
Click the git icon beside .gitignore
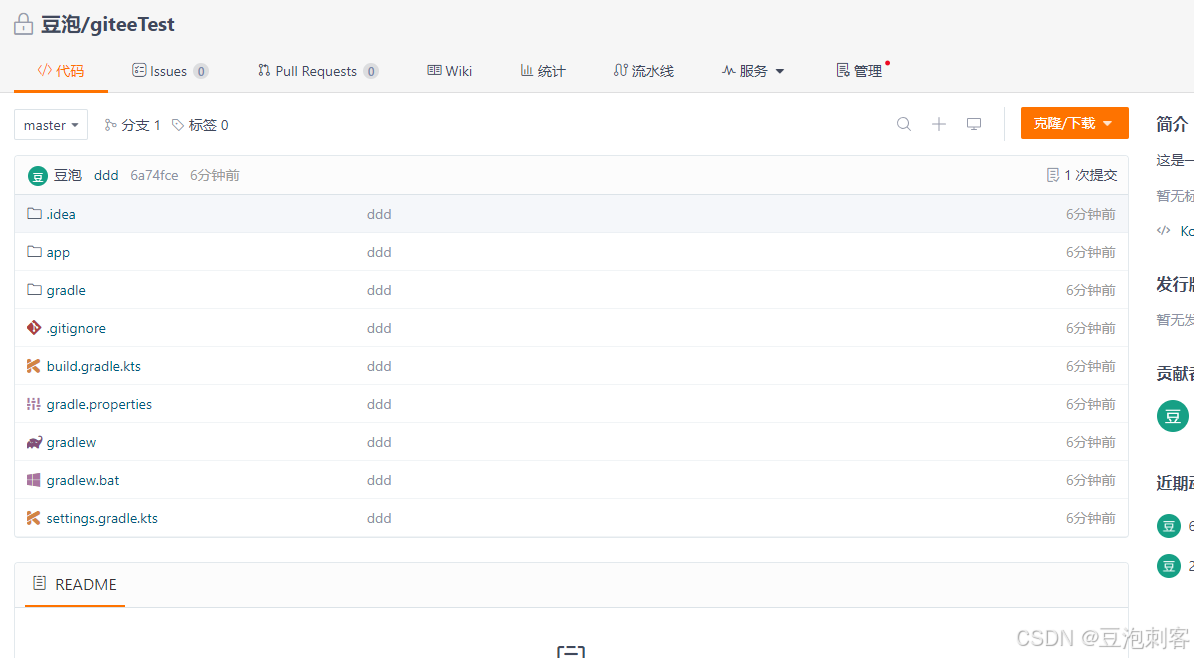pos(34,327)
